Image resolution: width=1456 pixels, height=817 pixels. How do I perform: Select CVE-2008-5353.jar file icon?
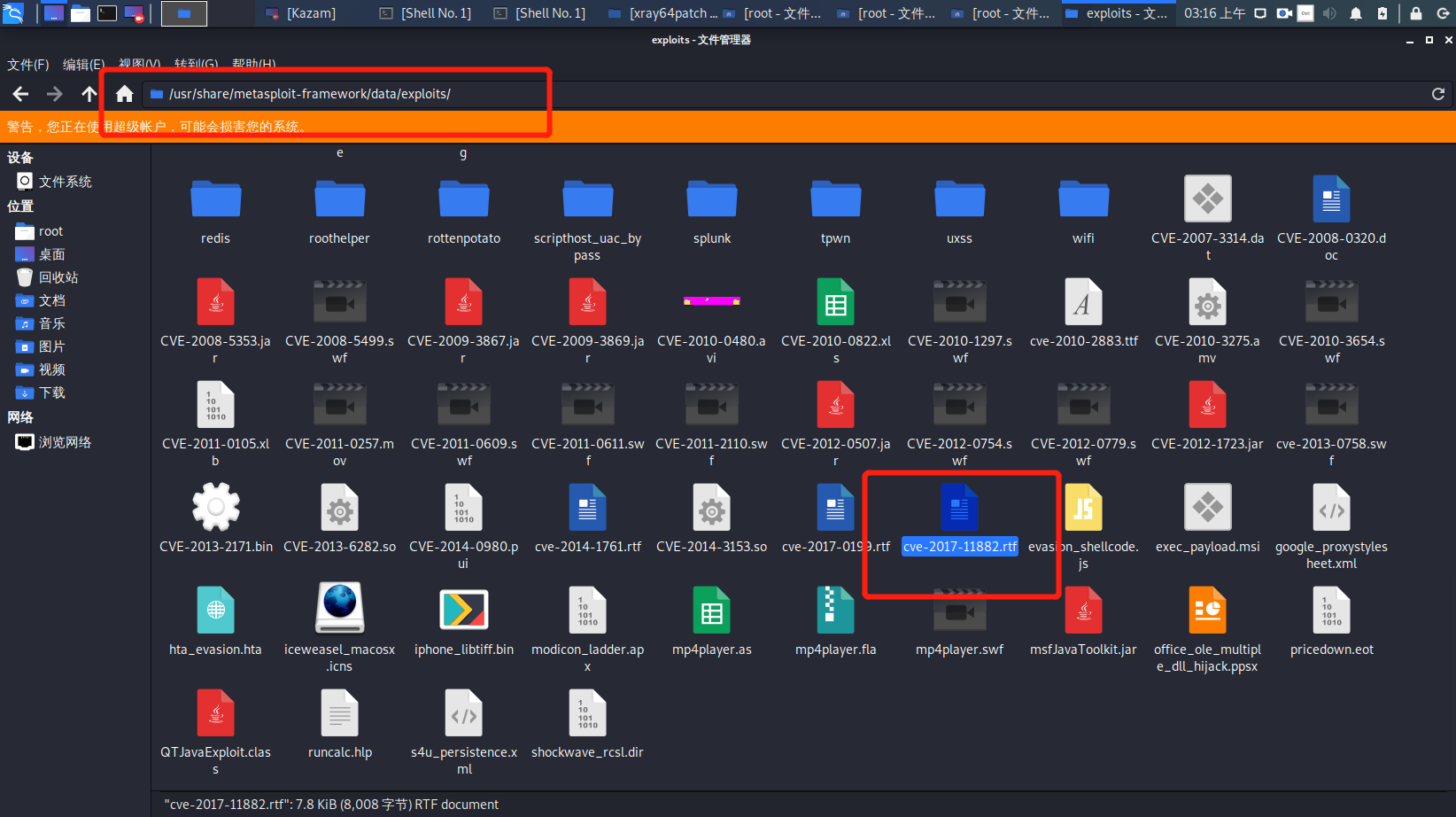coord(215,303)
